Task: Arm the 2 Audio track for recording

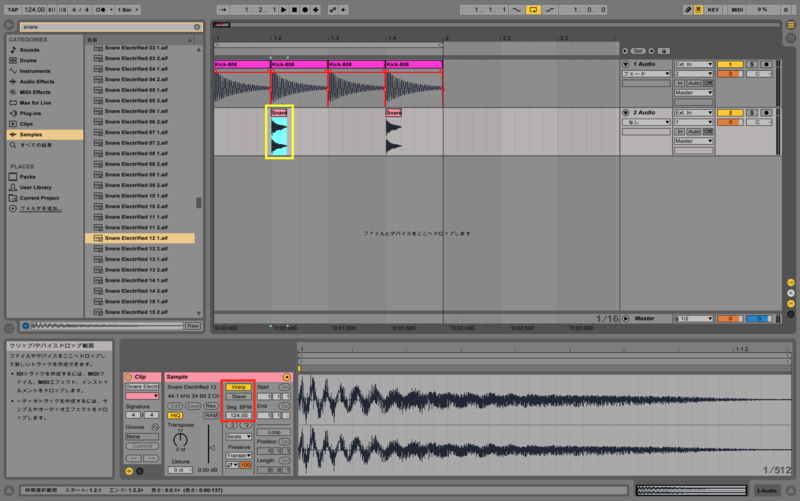Action: pyautogui.click(x=766, y=113)
